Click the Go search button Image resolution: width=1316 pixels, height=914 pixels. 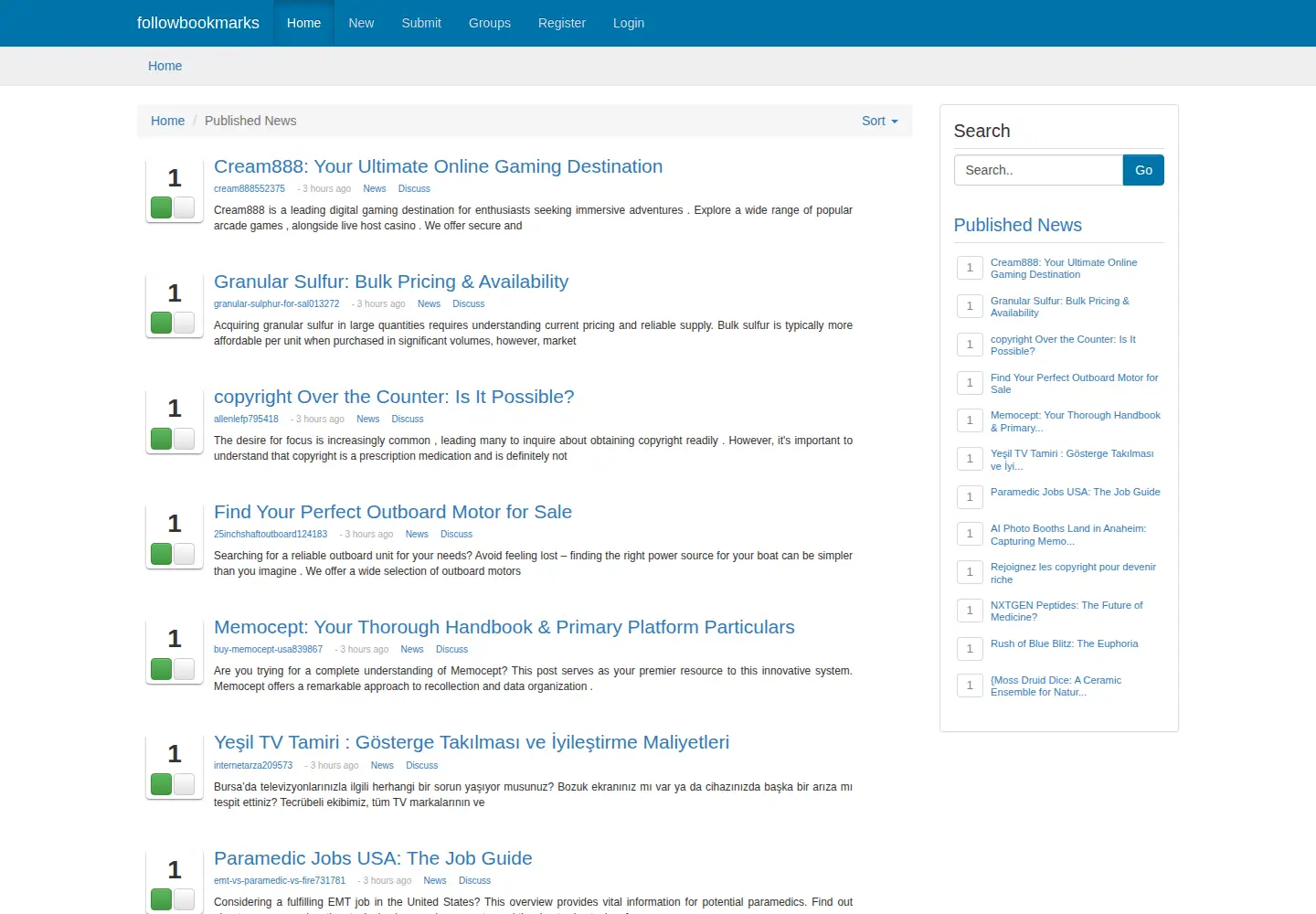(x=1143, y=170)
